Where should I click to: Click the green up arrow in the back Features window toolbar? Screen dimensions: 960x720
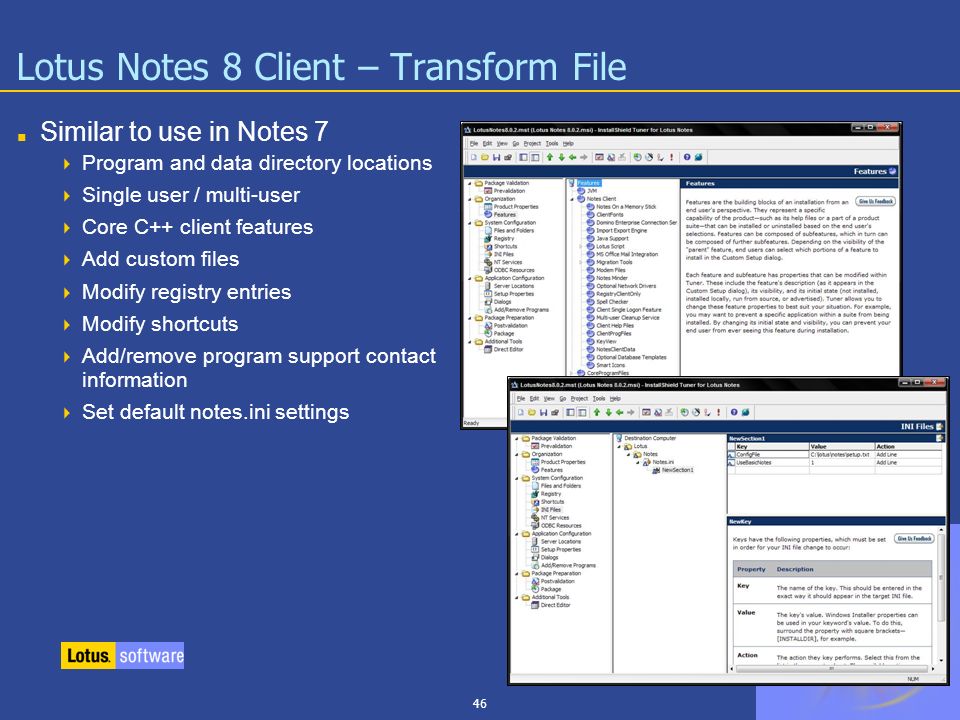coord(549,157)
